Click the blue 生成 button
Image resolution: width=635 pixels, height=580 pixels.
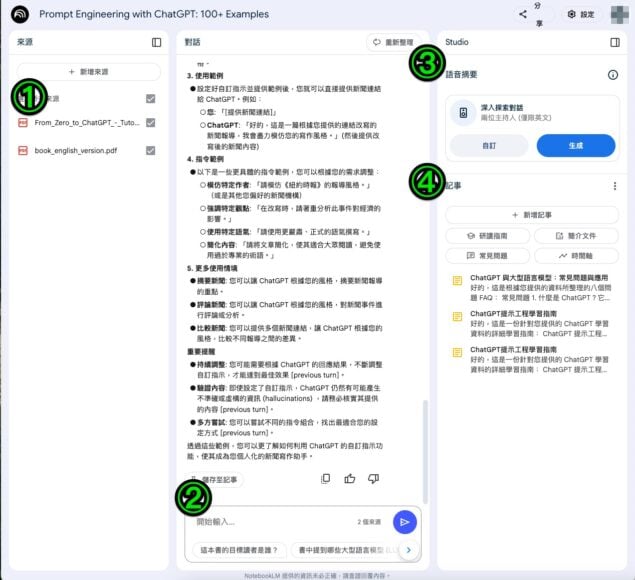575,146
